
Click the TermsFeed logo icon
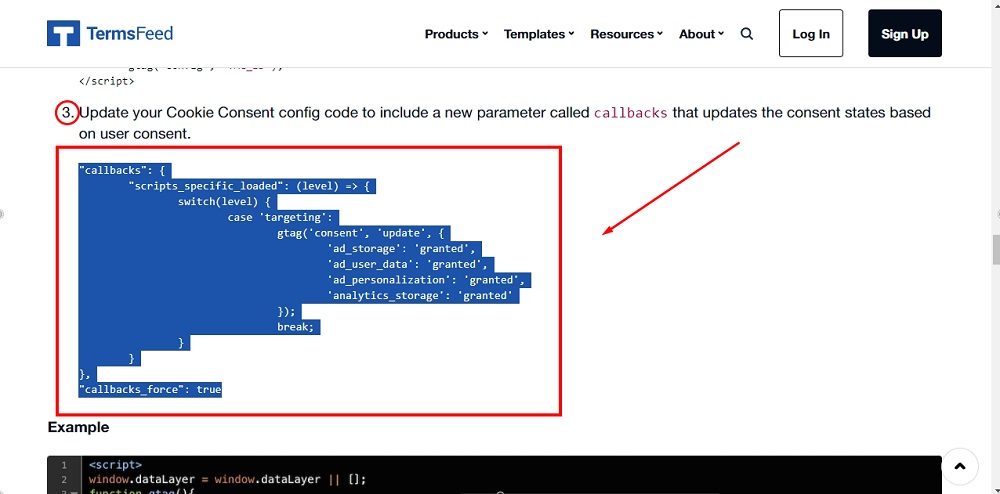(63, 33)
